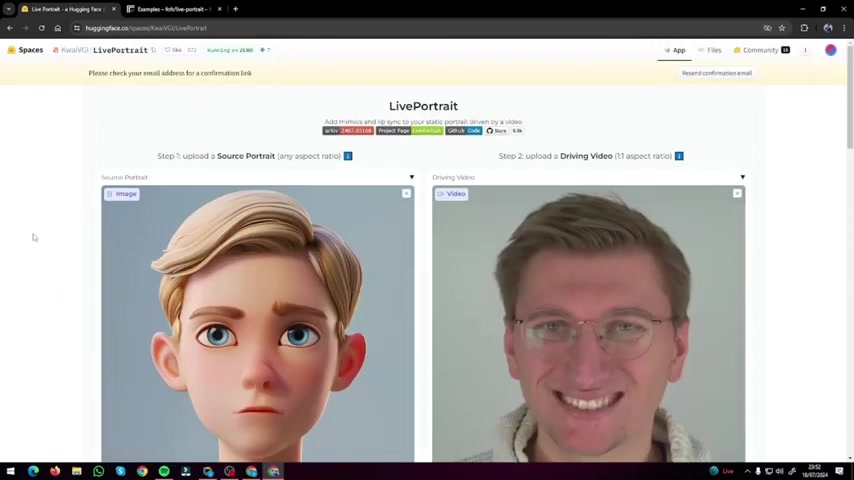
Task: Open the Project Page LivePortrait badge
Action: (409, 131)
